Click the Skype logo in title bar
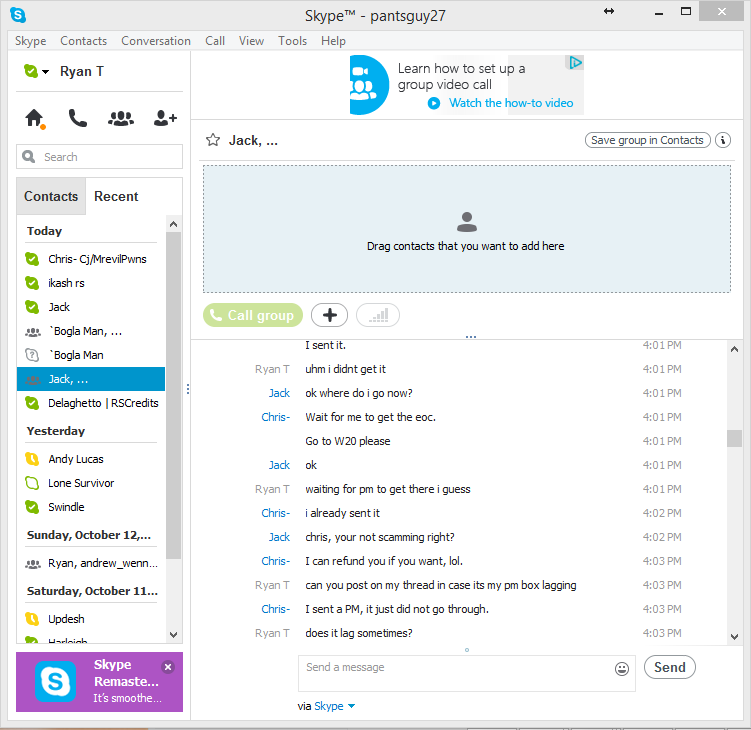 click(x=18, y=15)
